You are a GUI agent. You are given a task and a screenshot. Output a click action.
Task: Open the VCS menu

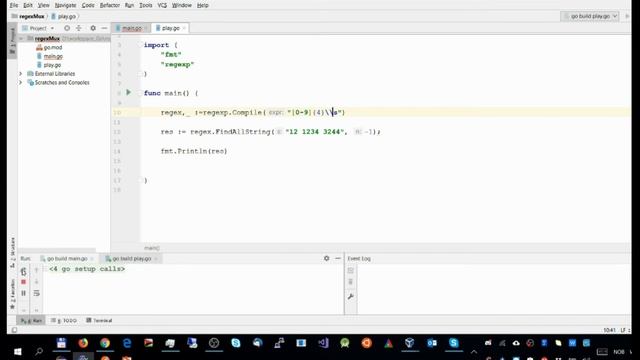pos(162,5)
